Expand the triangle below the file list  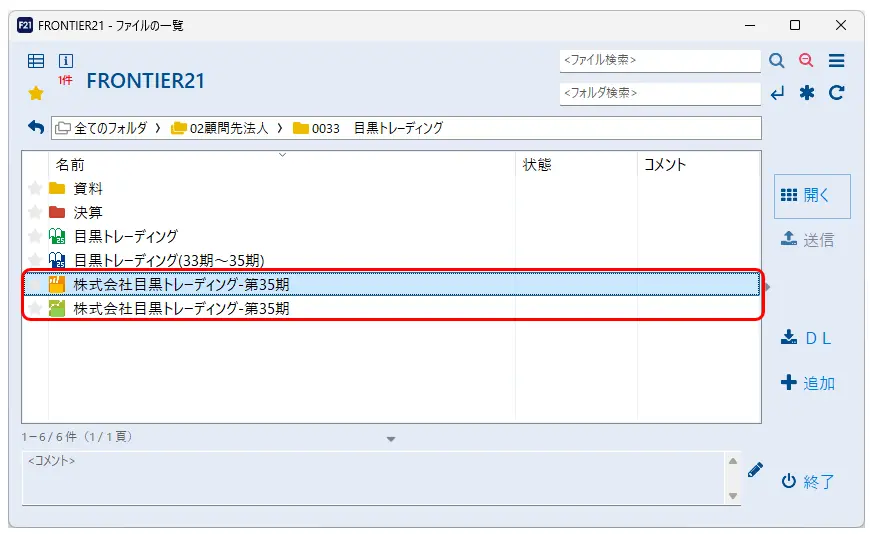[391, 439]
